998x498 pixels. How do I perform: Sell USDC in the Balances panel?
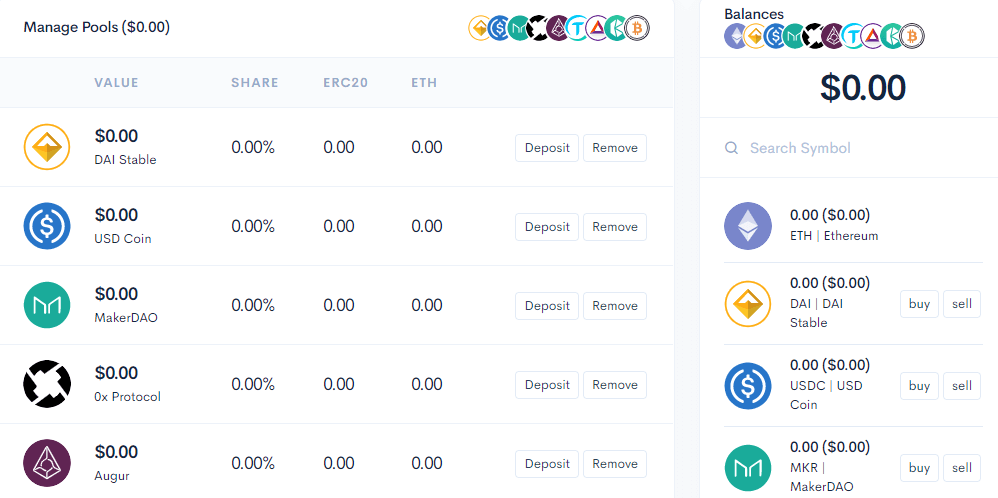click(961, 386)
